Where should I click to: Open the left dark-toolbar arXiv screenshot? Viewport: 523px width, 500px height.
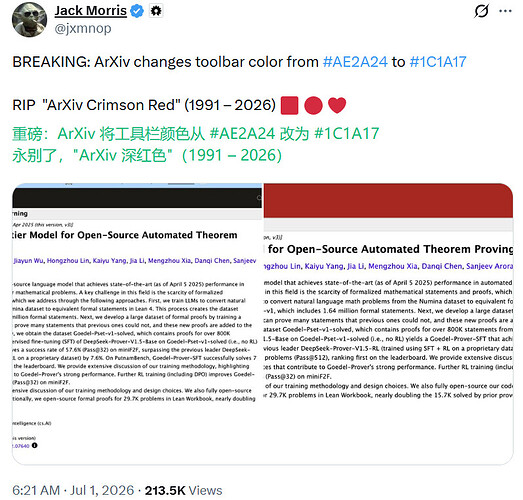tap(137, 323)
